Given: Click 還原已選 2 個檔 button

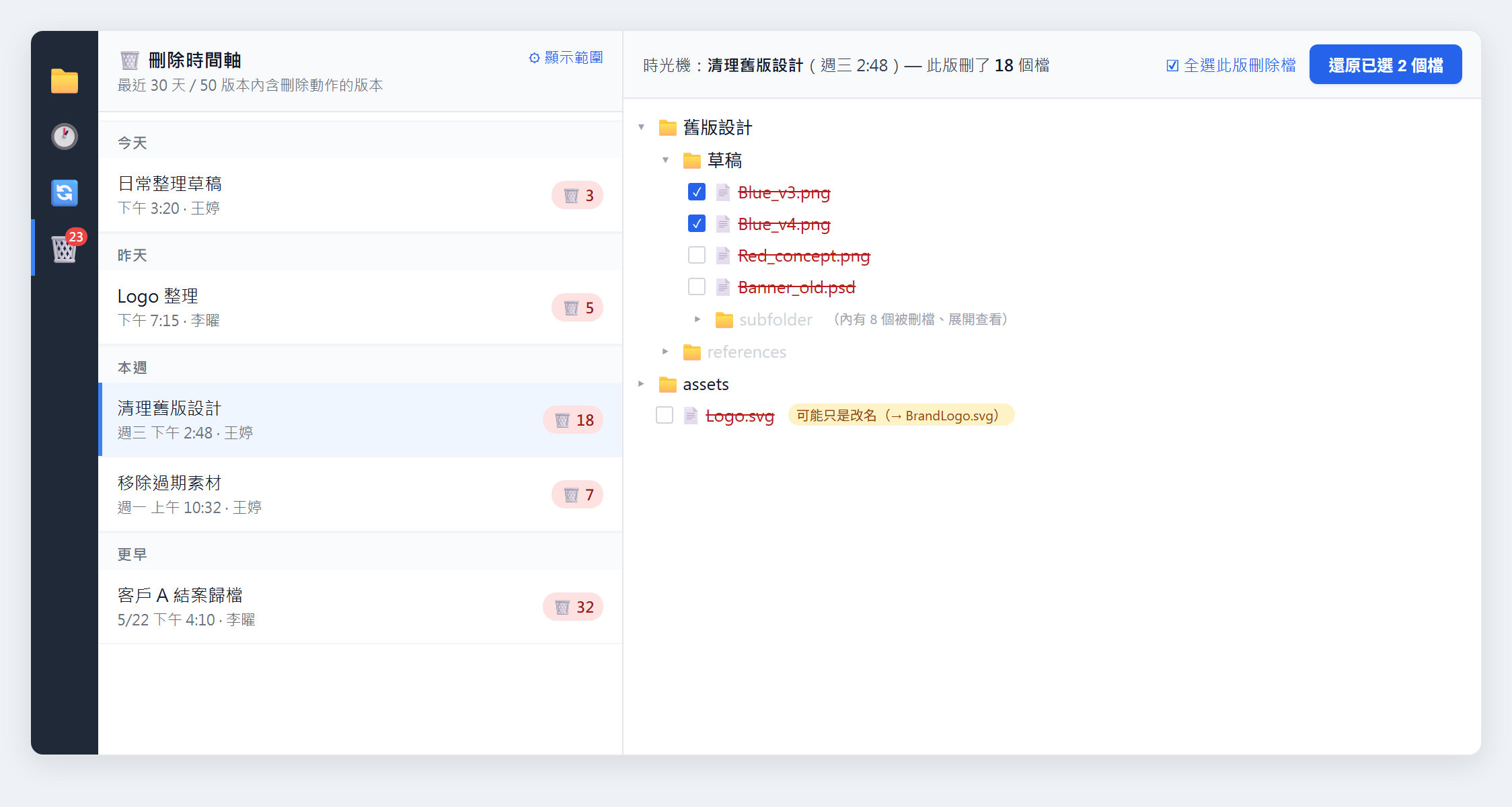Looking at the screenshot, I should point(1386,65).
